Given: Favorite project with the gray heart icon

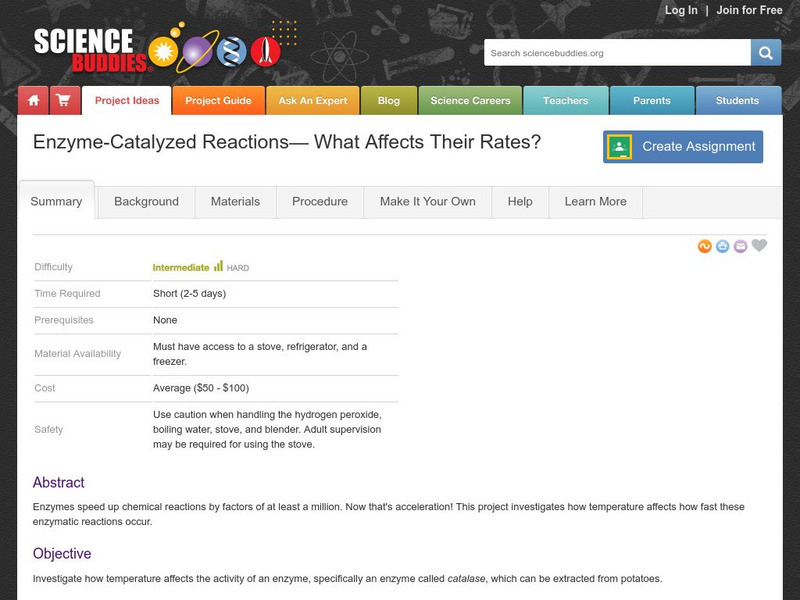Looking at the screenshot, I should [x=760, y=246].
